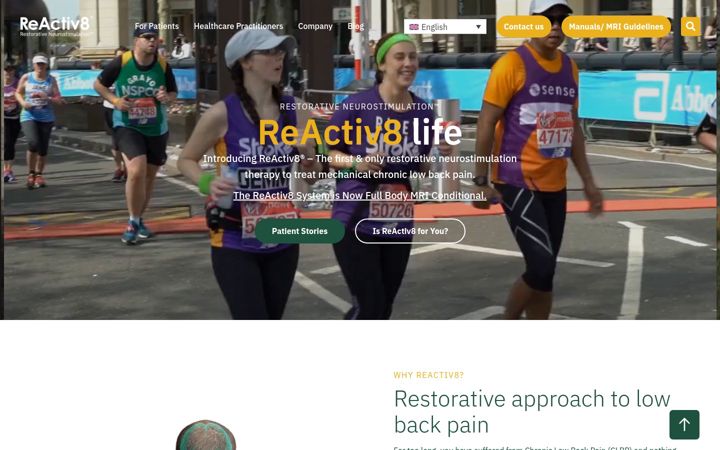This screenshot has height=450, width=720.
Task: Click the UK flag in language selector
Action: [414, 27]
